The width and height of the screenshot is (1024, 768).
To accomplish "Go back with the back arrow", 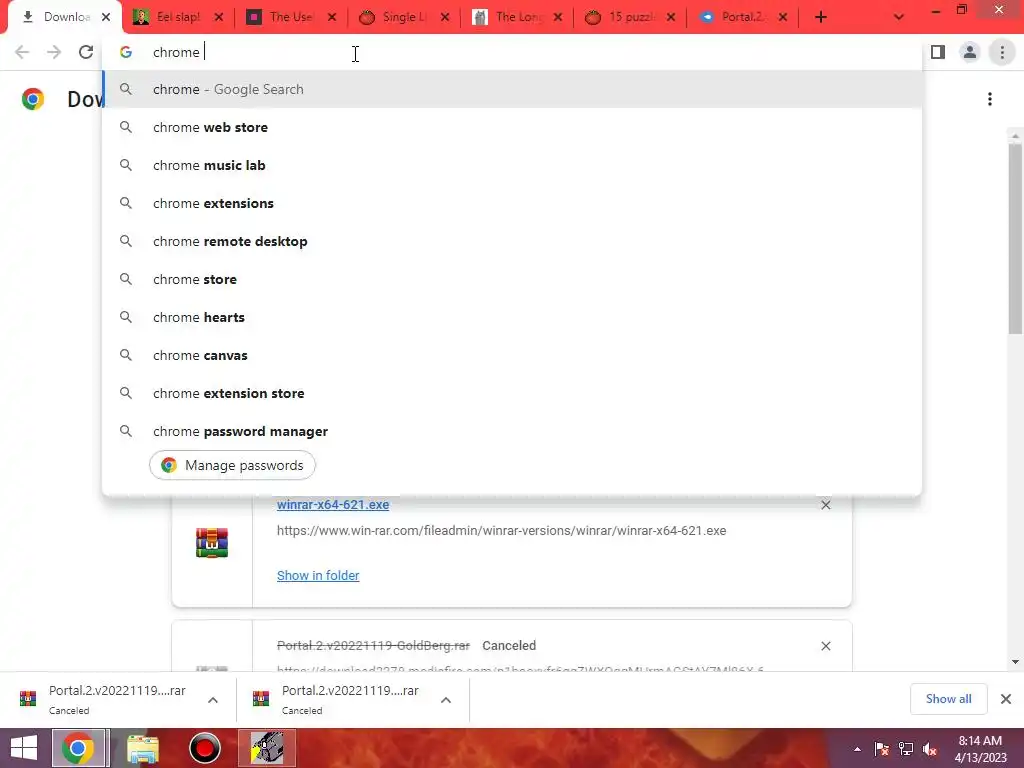I will click(x=22, y=52).
